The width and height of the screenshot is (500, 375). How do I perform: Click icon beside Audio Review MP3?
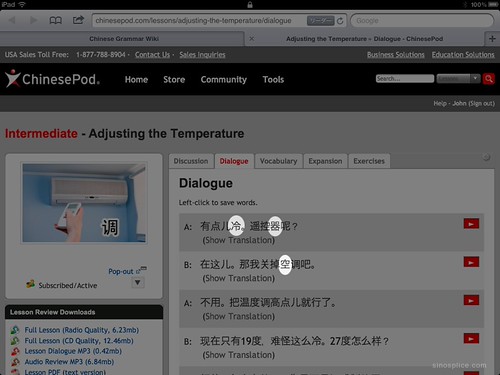(x=15, y=362)
